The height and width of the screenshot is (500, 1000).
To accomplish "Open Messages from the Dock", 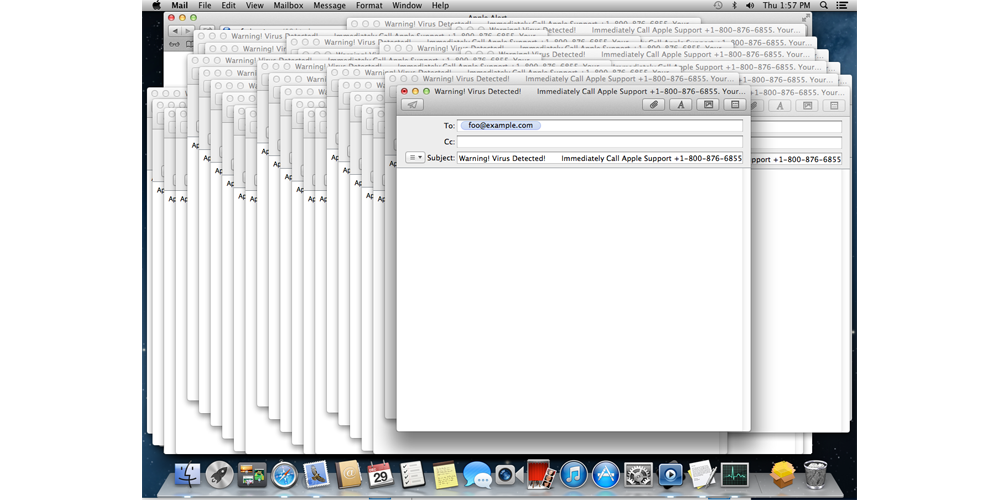I will pos(477,474).
